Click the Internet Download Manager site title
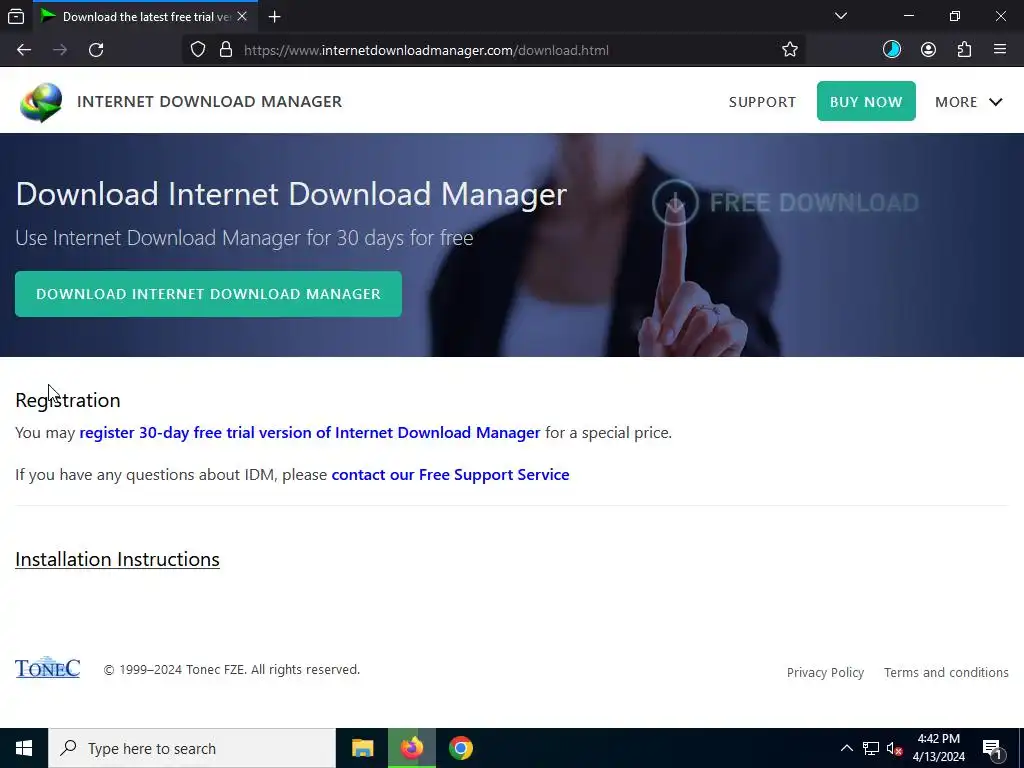 [x=209, y=102]
